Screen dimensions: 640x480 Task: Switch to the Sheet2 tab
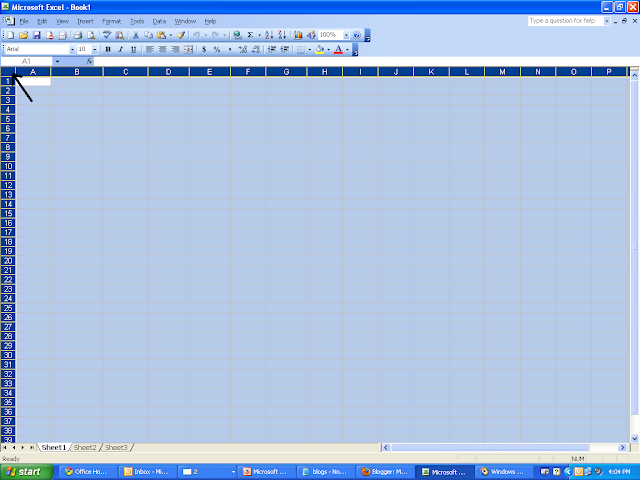pos(85,448)
